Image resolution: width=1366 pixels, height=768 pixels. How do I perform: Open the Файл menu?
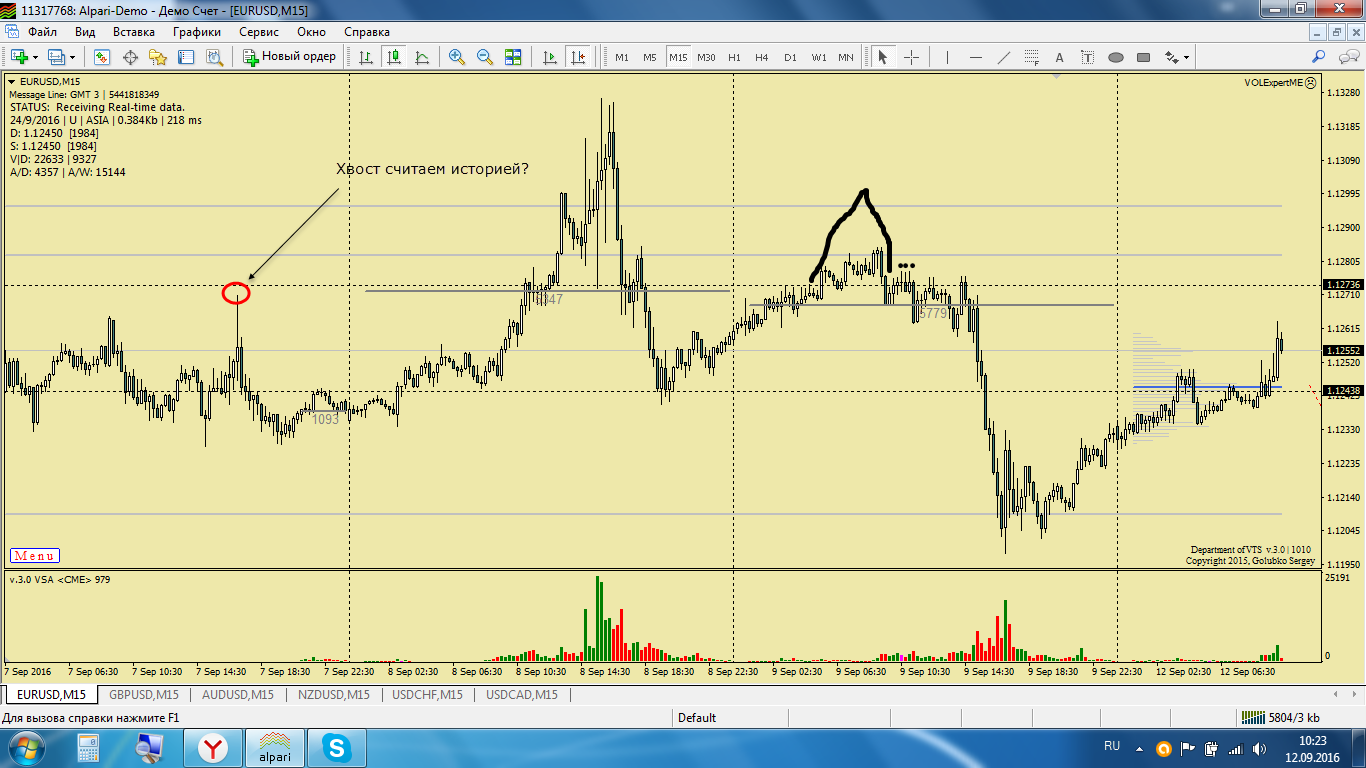(43, 31)
